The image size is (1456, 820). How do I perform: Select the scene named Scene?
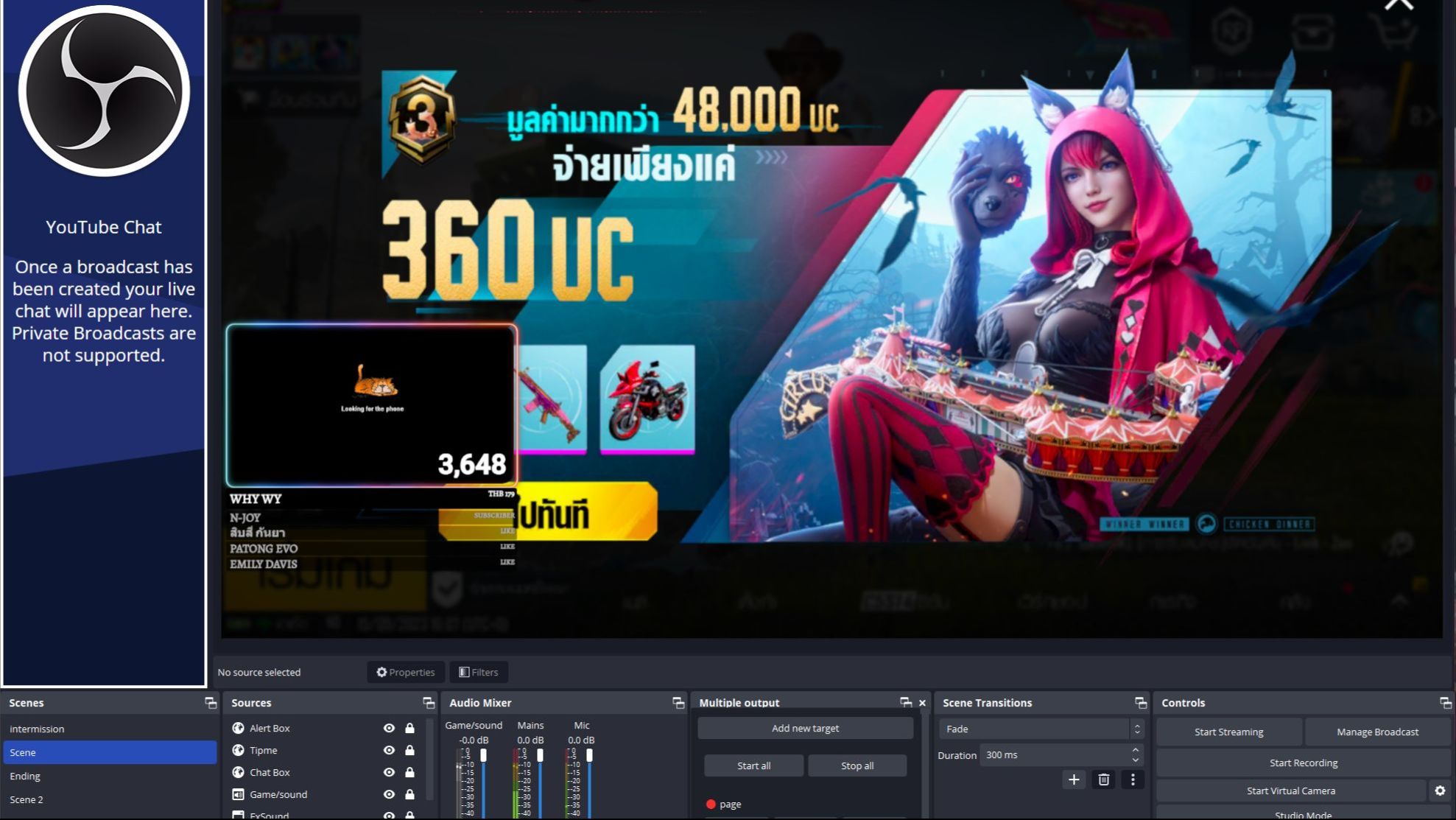[x=110, y=752]
